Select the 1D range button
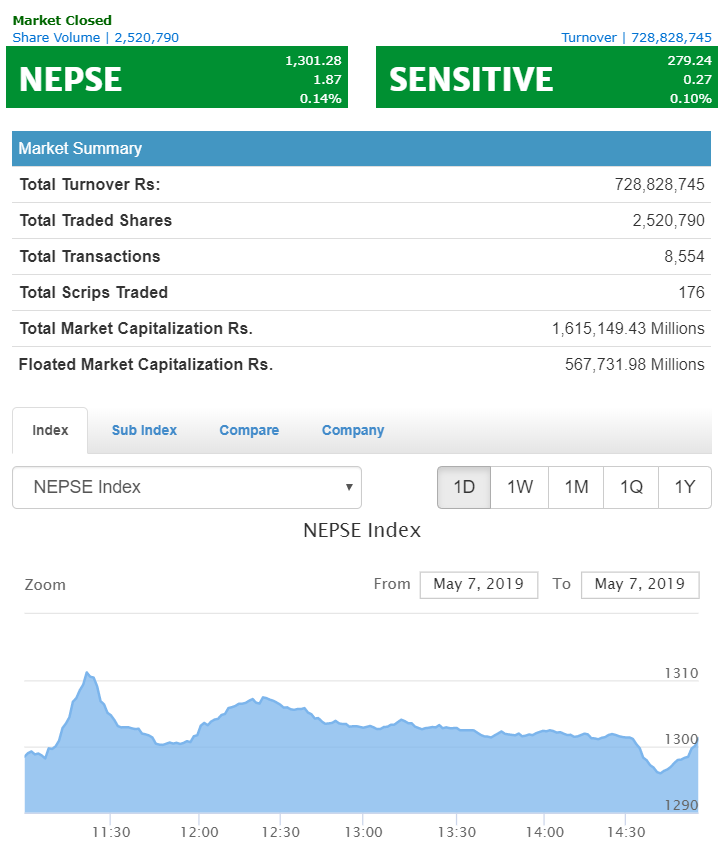The image size is (725, 846). tap(464, 487)
